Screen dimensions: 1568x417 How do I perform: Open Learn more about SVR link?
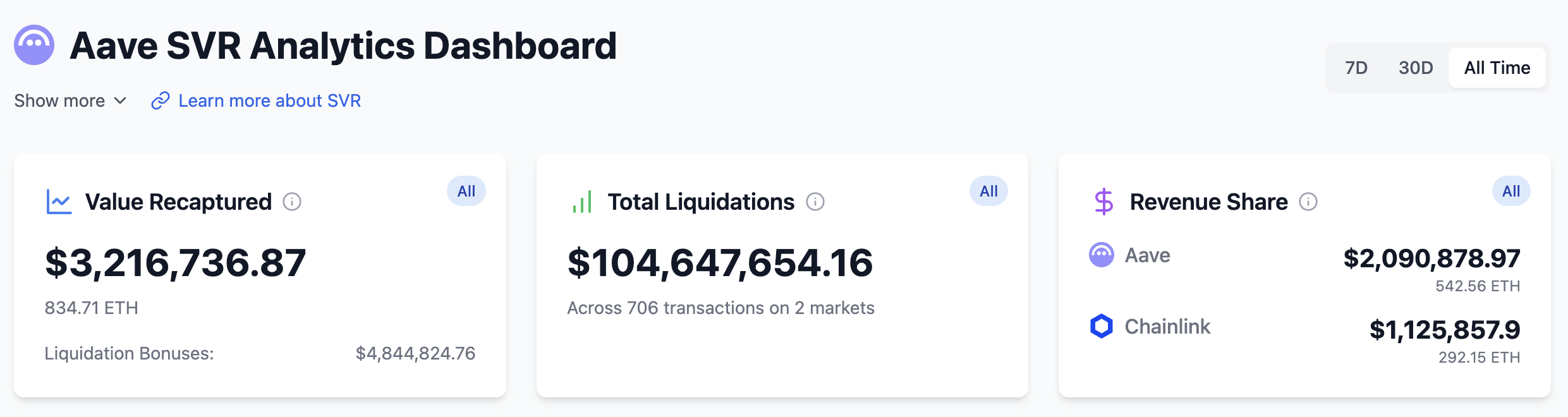269,100
